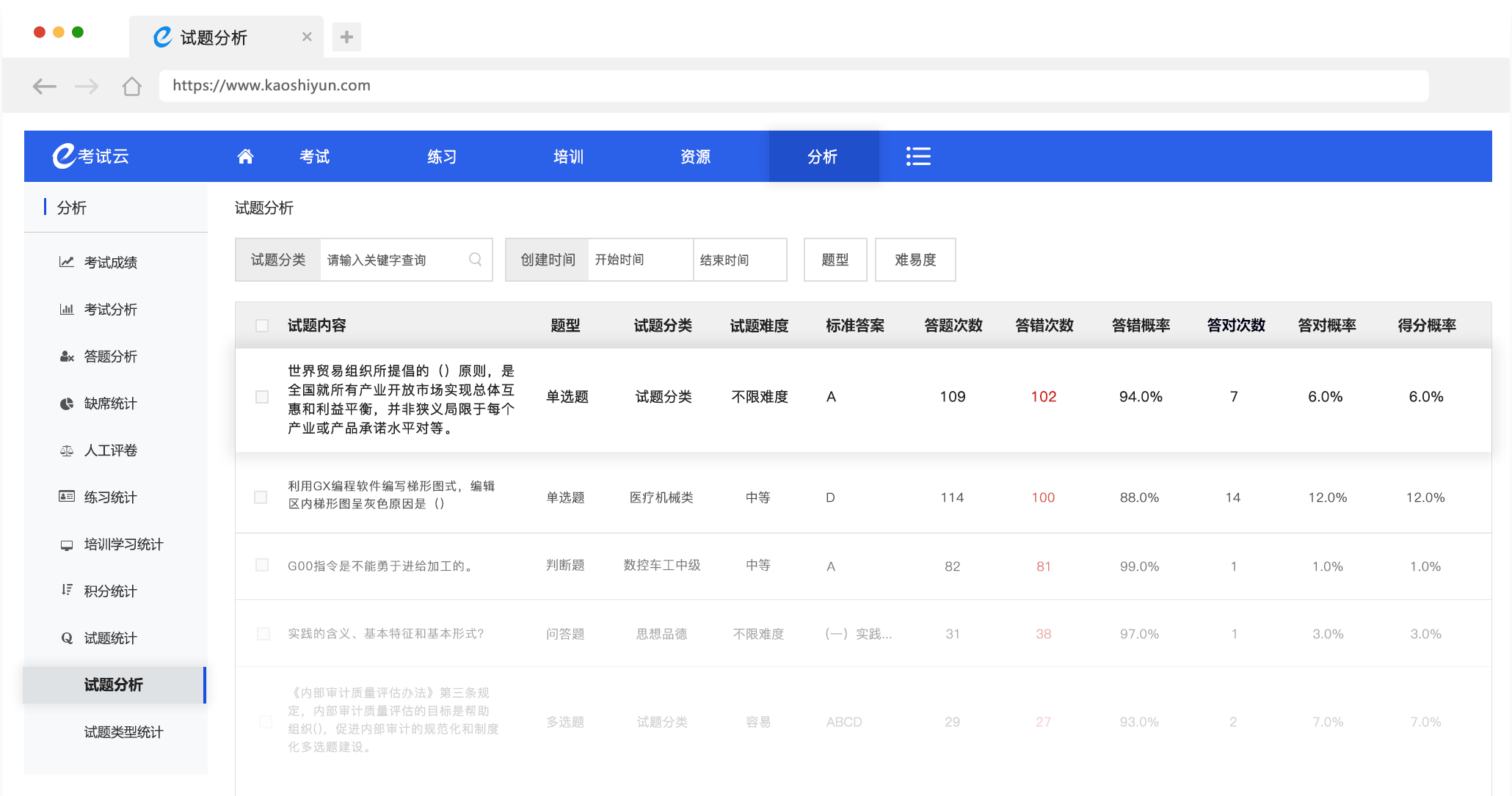Click the 考试成绩 chart icon in sidebar

click(67, 262)
